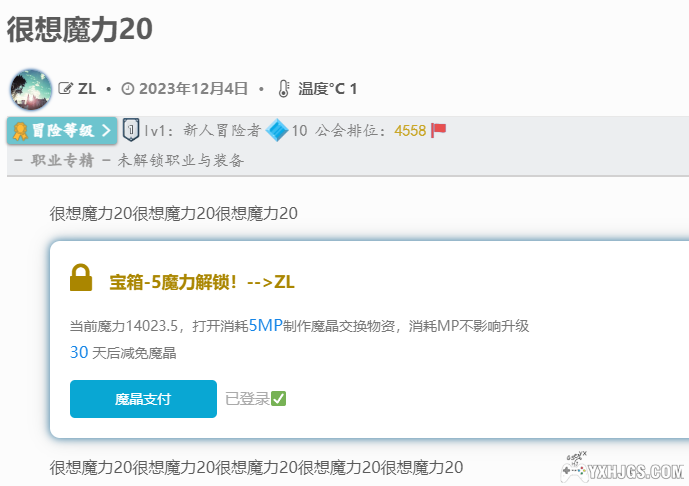Open the 冒险等级 badge button

(x=62, y=131)
